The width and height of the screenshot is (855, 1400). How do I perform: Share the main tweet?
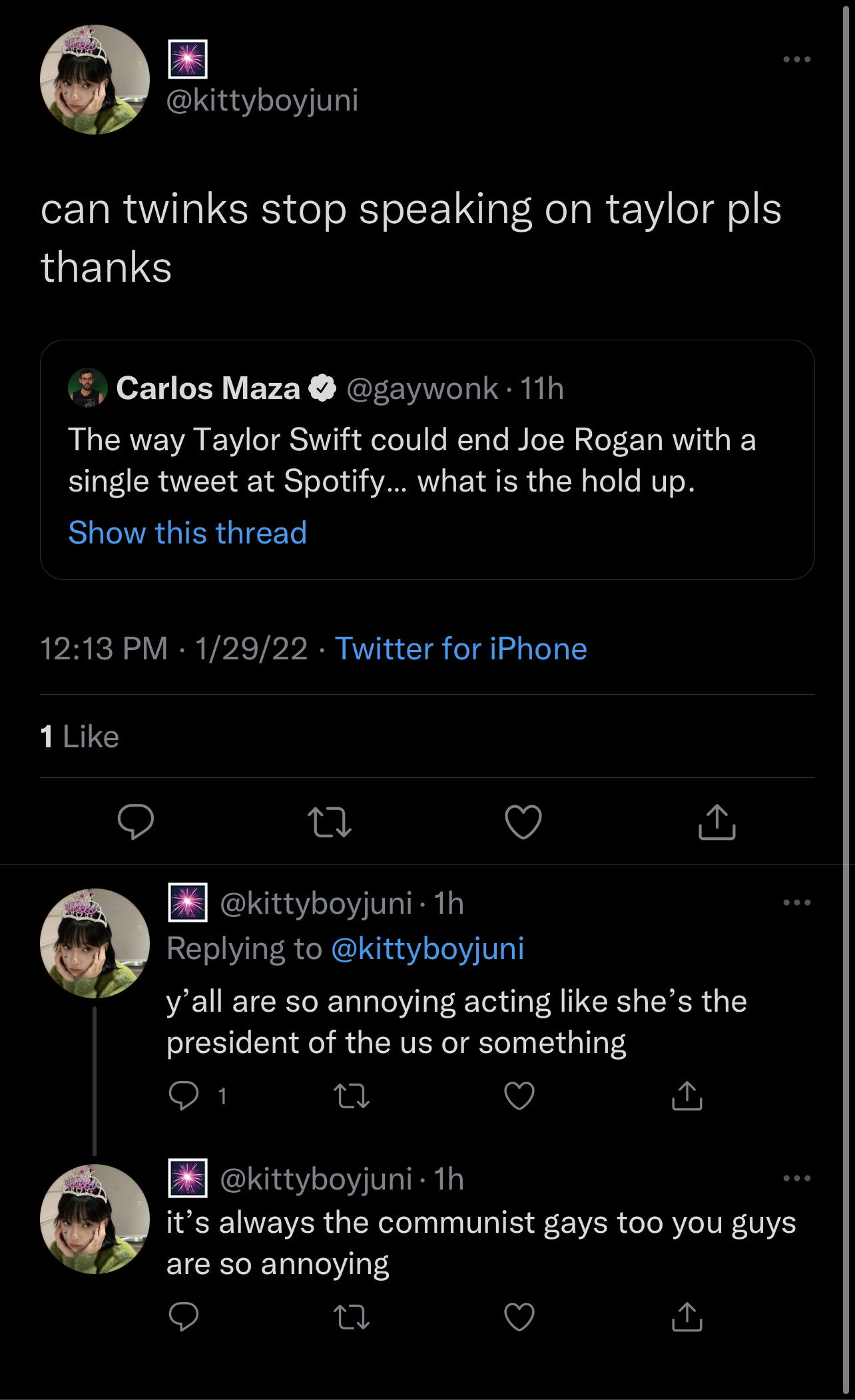pos(717,822)
